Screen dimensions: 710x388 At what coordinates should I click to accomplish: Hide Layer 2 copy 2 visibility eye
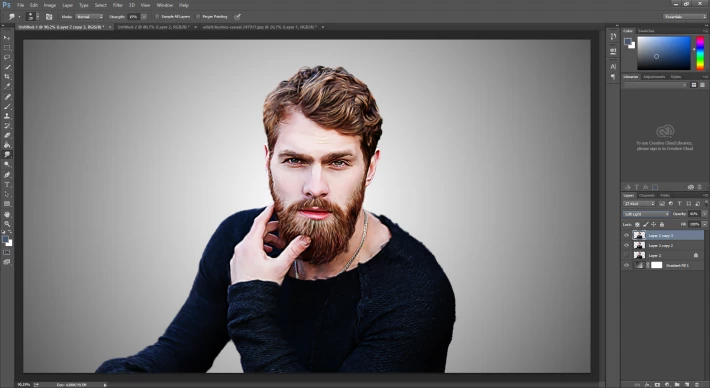pos(627,245)
